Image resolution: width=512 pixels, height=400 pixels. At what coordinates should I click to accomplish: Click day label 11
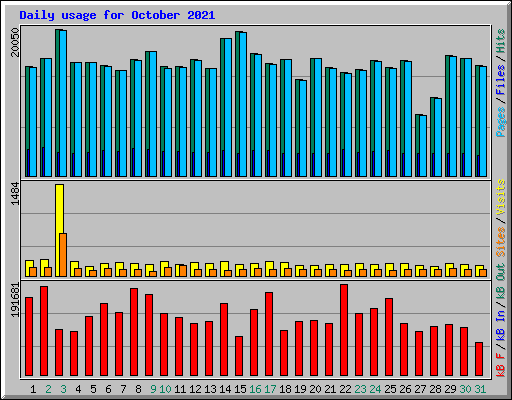(180, 389)
